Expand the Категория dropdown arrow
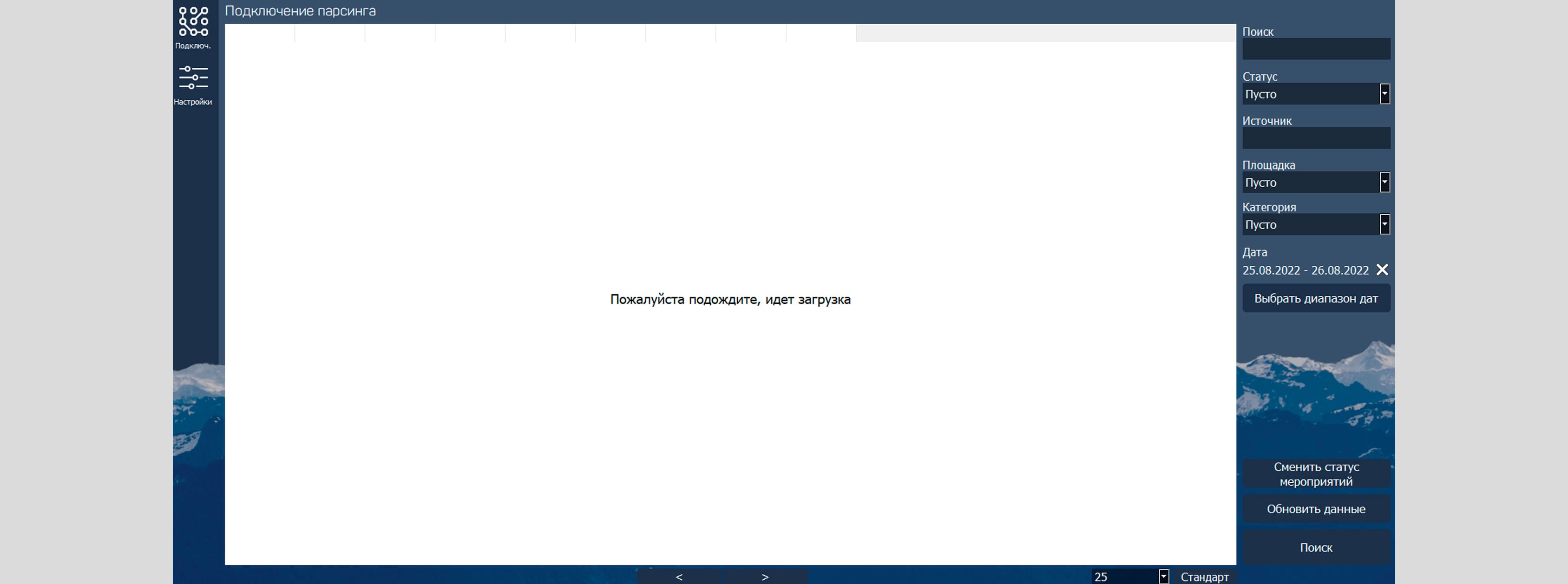The width and height of the screenshot is (1568, 584). (1385, 224)
